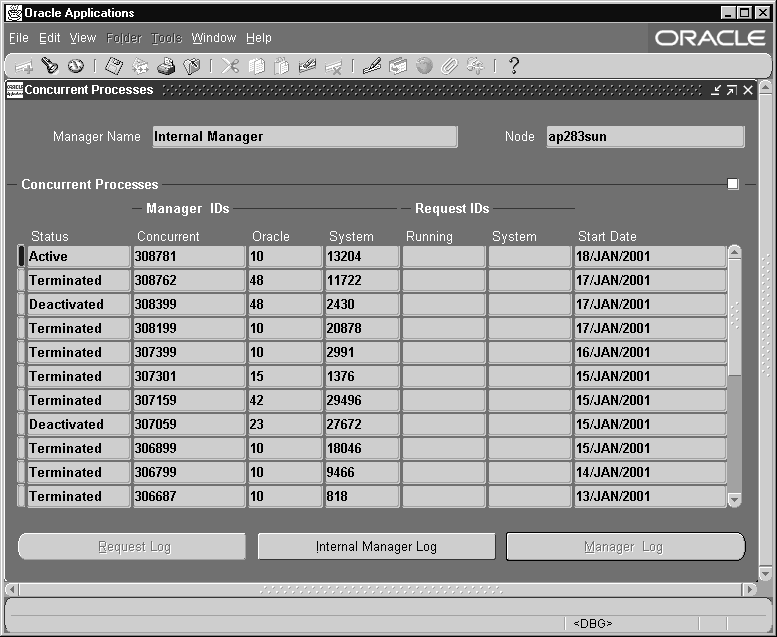Click the Find flashlight icon
The image size is (777, 637).
click(50, 65)
